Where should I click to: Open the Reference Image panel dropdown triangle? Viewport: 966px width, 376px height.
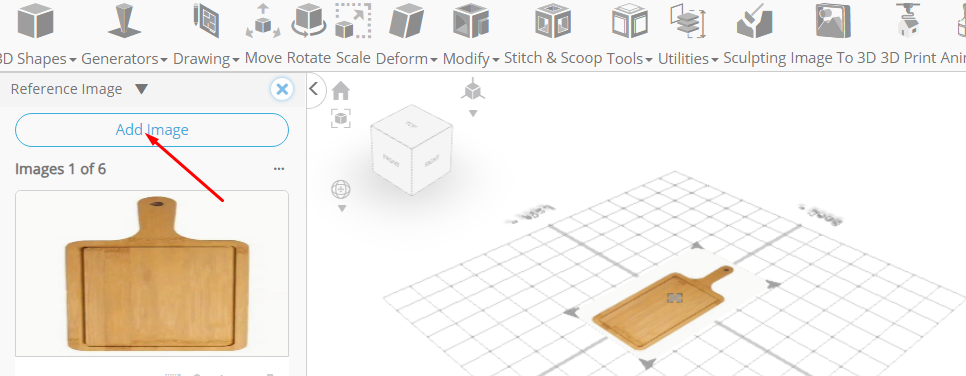[141, 89]
